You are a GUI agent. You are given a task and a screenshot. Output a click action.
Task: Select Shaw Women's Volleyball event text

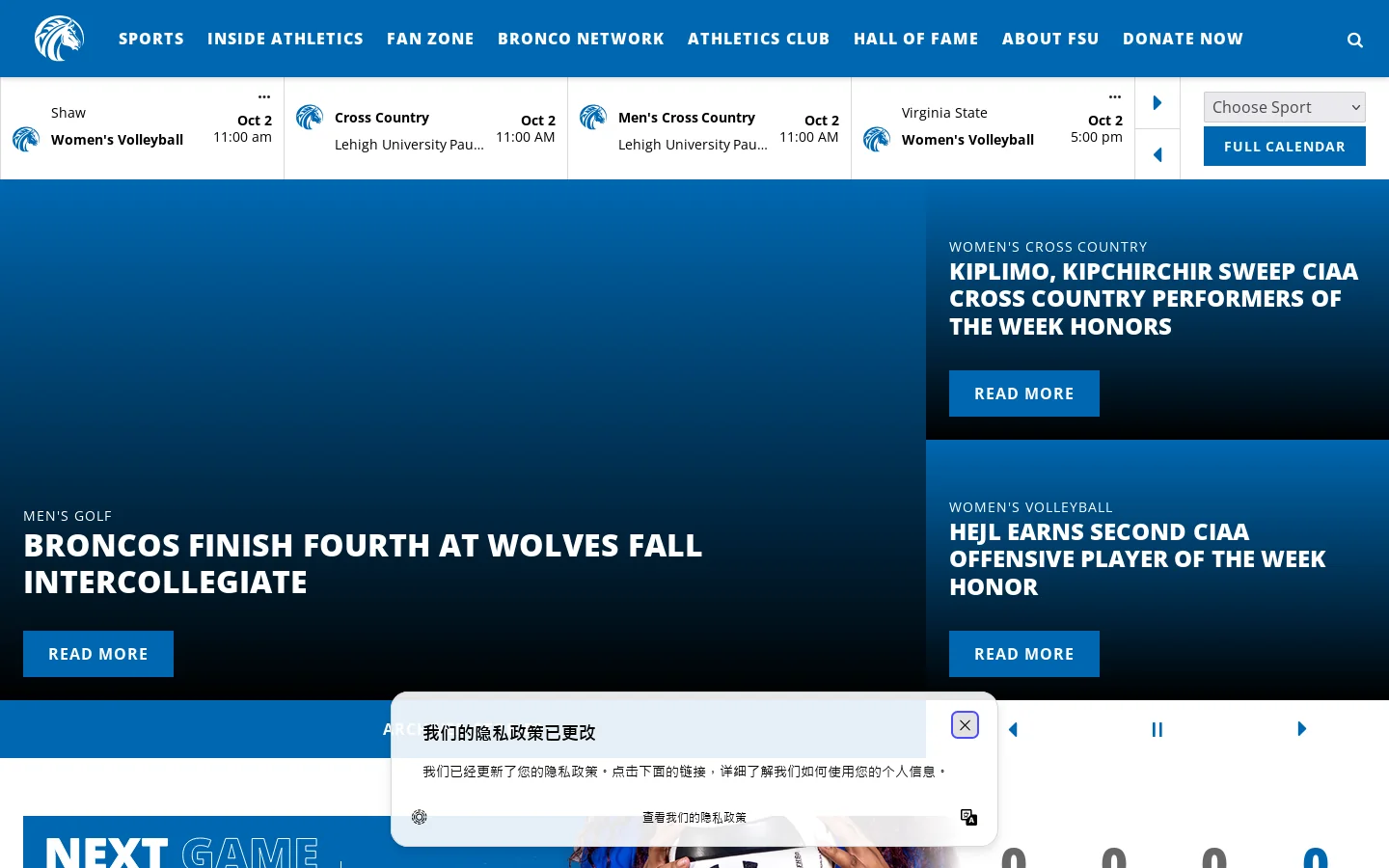click(x=117, y=140)
